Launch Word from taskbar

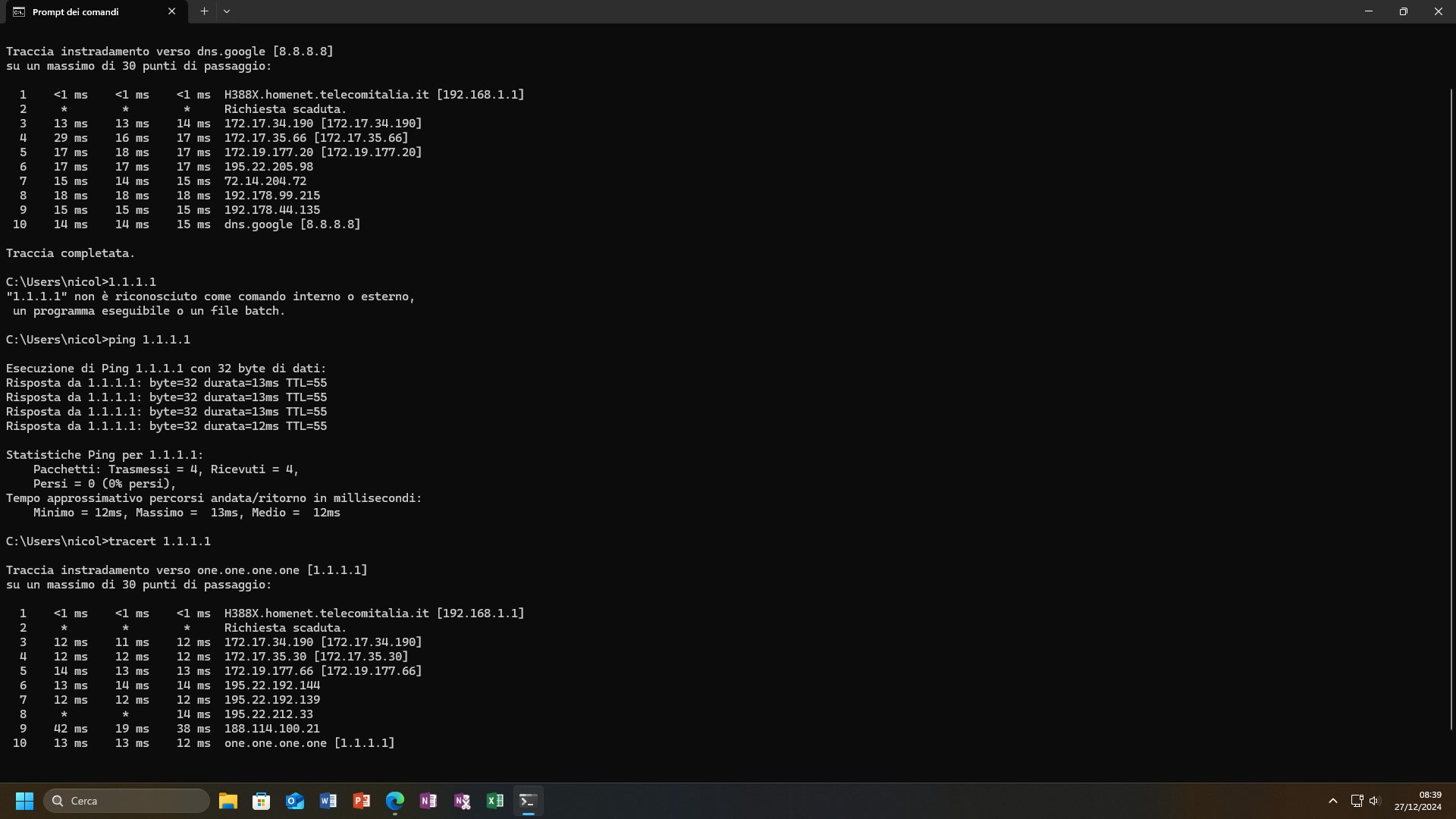[328, 801]
